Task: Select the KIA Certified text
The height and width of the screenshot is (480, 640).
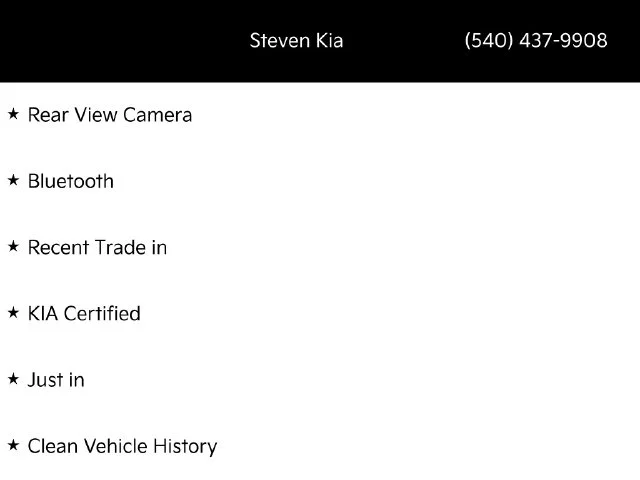Action: (x=84, y=313)
